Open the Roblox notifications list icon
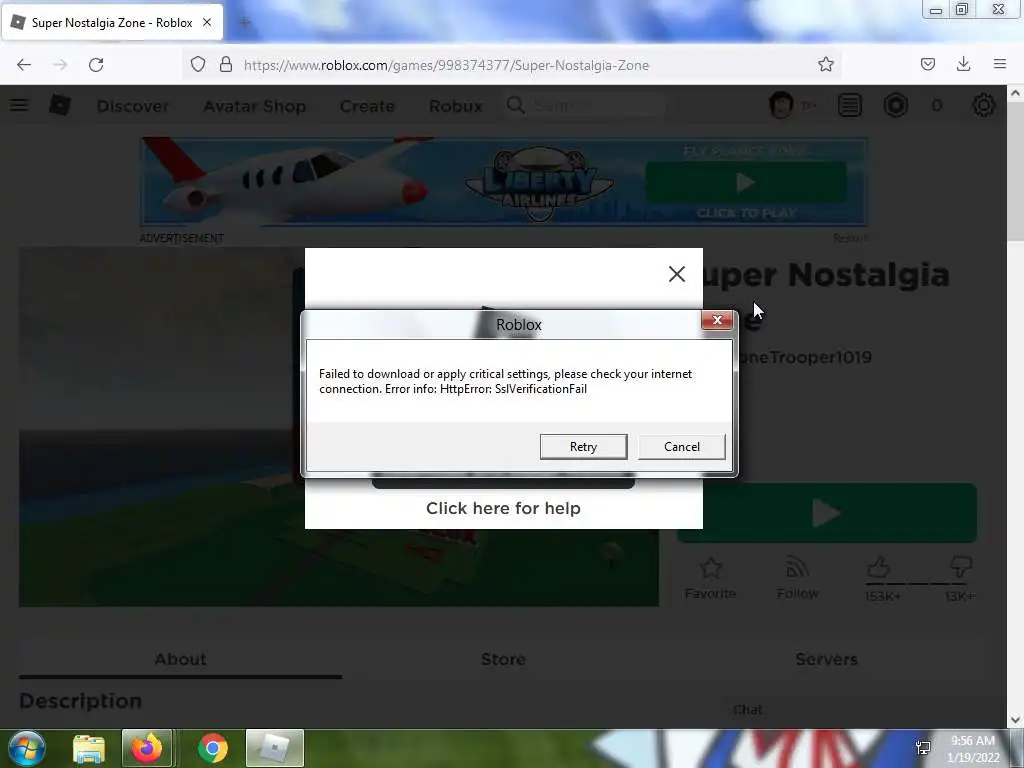The height and width of the screenshot is (768, 1024). (x=850, y=105)
